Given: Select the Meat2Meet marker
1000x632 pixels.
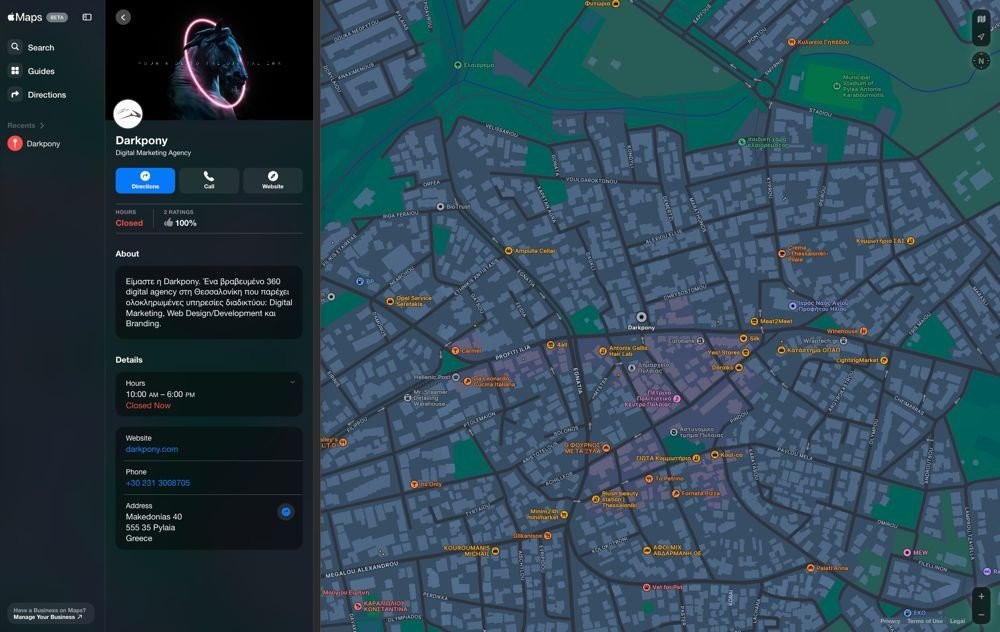Looking at the screenshot, I should [754, 321].
